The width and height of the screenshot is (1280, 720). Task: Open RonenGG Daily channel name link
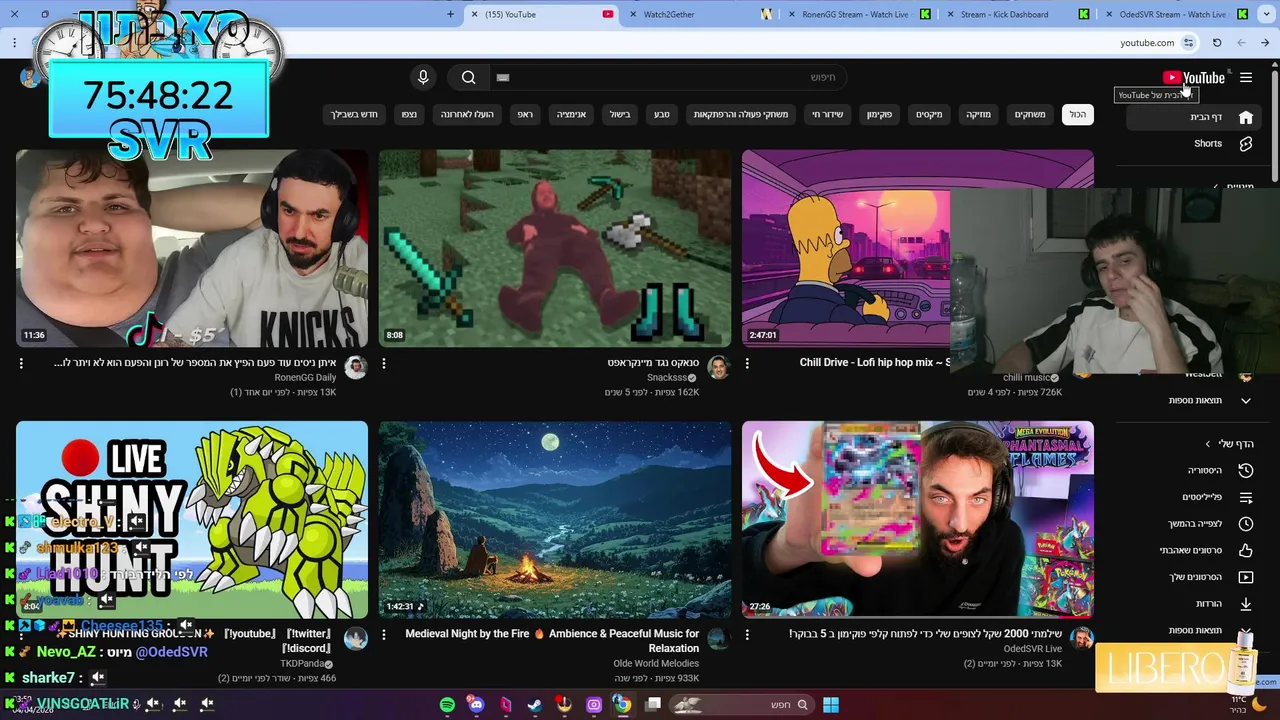click(x=305, y=378)
